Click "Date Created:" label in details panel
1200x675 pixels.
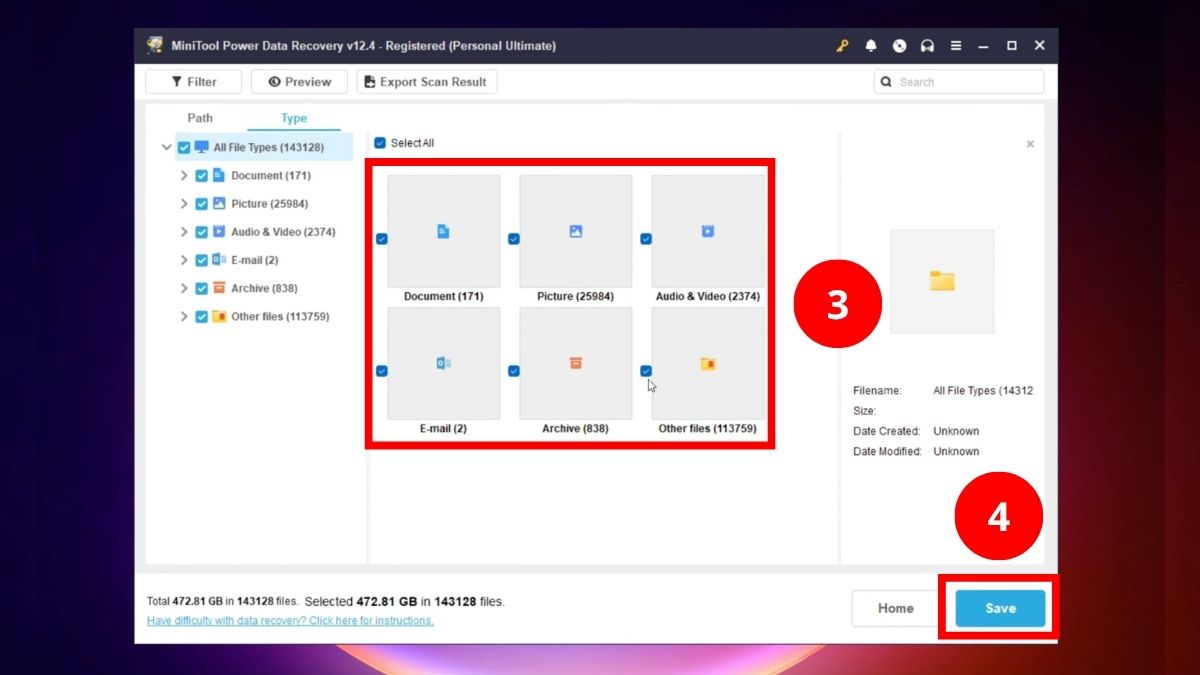(x=886, y=431)
